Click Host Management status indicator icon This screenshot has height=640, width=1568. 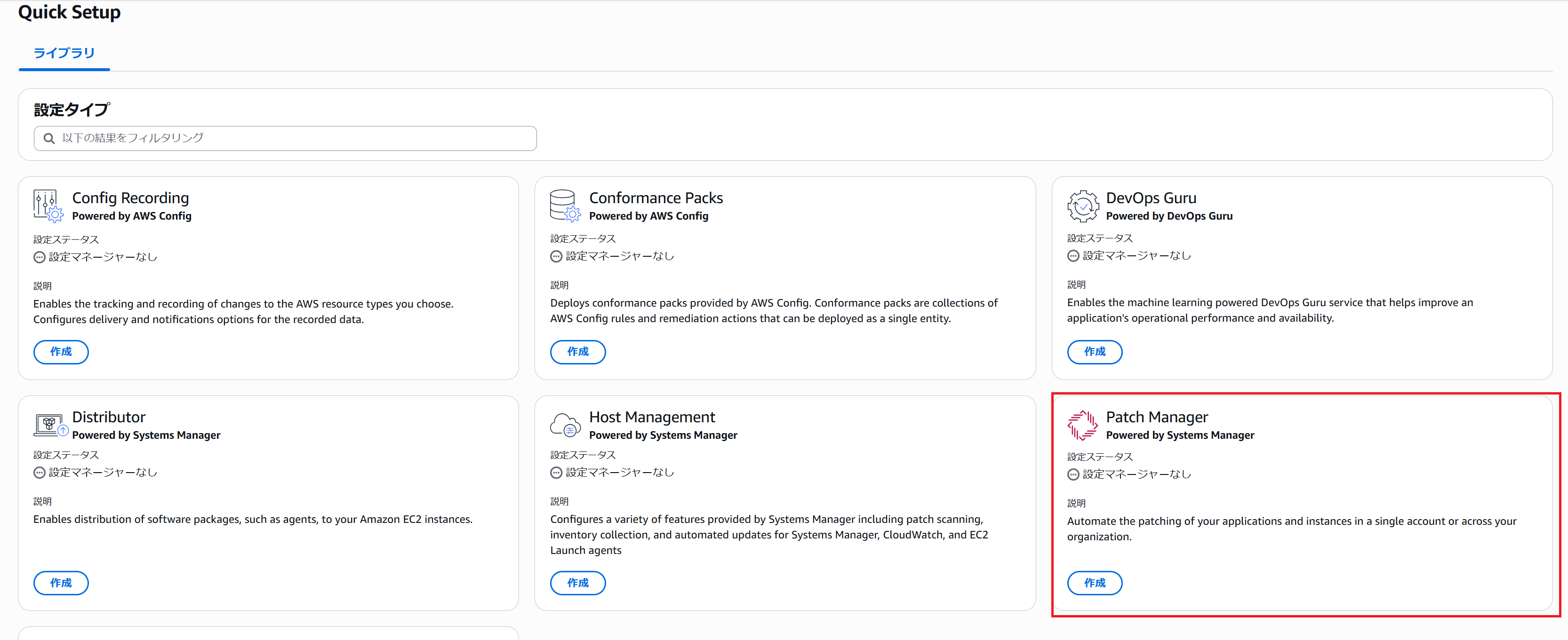556,473
